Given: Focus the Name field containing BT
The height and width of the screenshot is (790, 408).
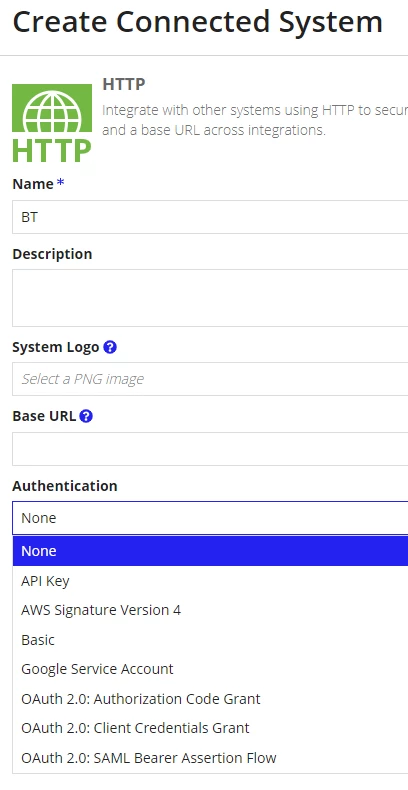Looking at the screenshot, I should 210,217.
